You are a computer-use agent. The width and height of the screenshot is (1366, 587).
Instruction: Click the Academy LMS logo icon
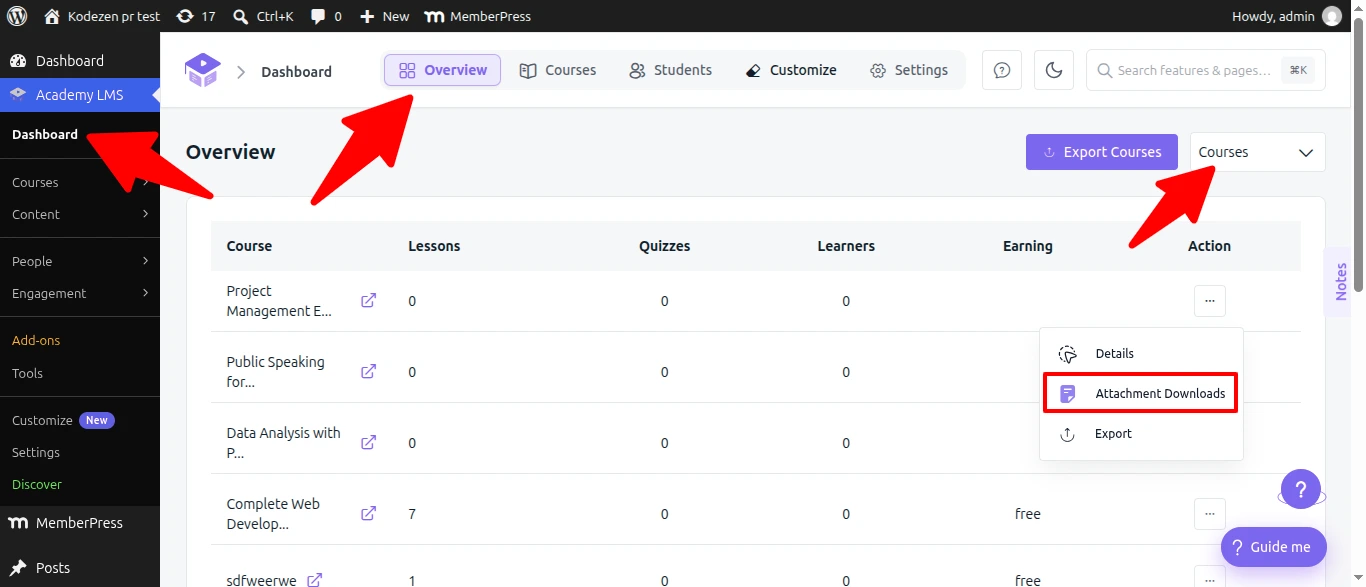[x=201, y=70]
